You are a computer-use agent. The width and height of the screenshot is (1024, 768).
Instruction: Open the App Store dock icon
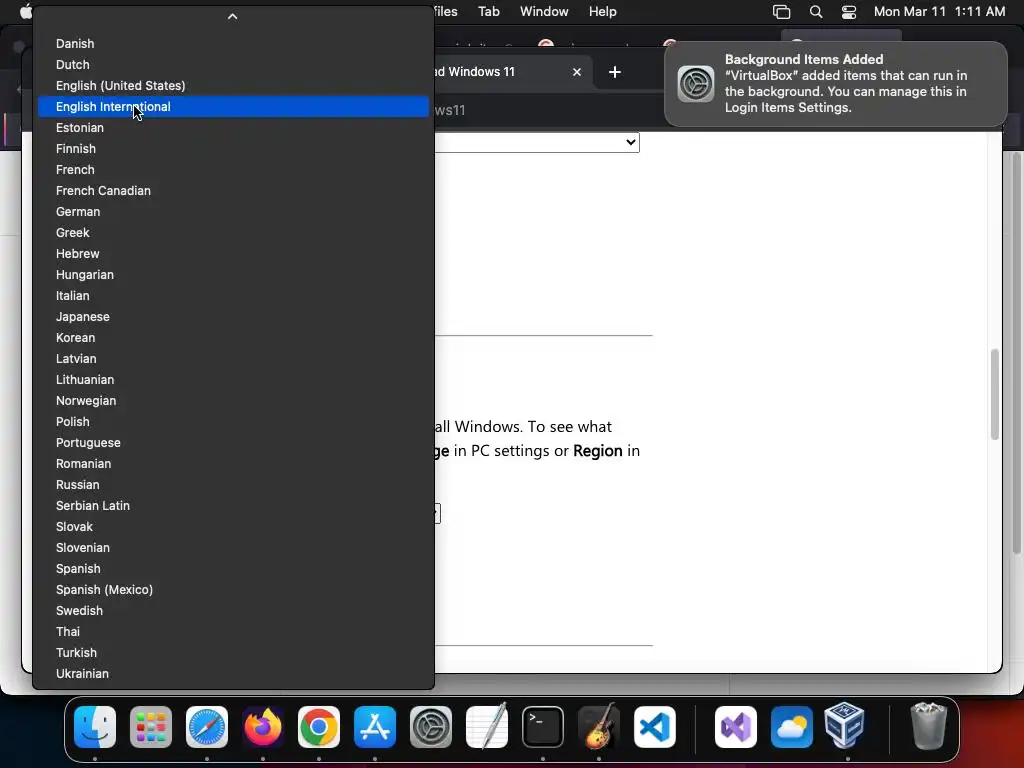375,727
